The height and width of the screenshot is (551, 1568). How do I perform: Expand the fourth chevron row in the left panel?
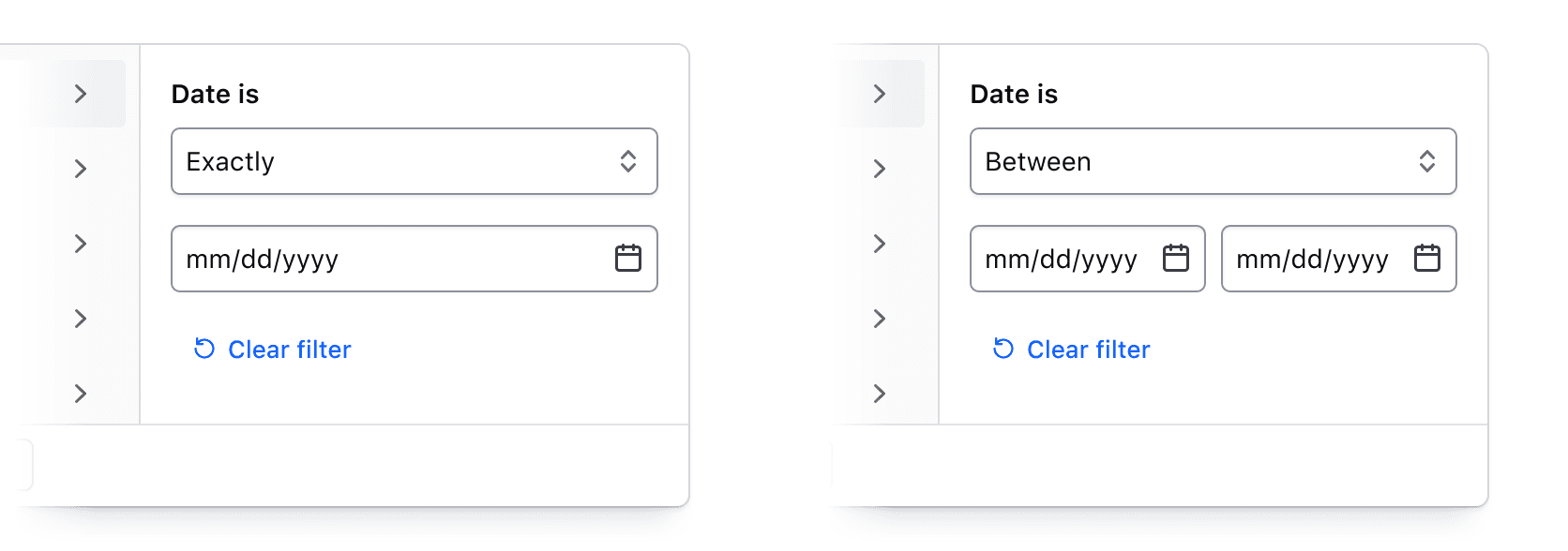point(81,319)
